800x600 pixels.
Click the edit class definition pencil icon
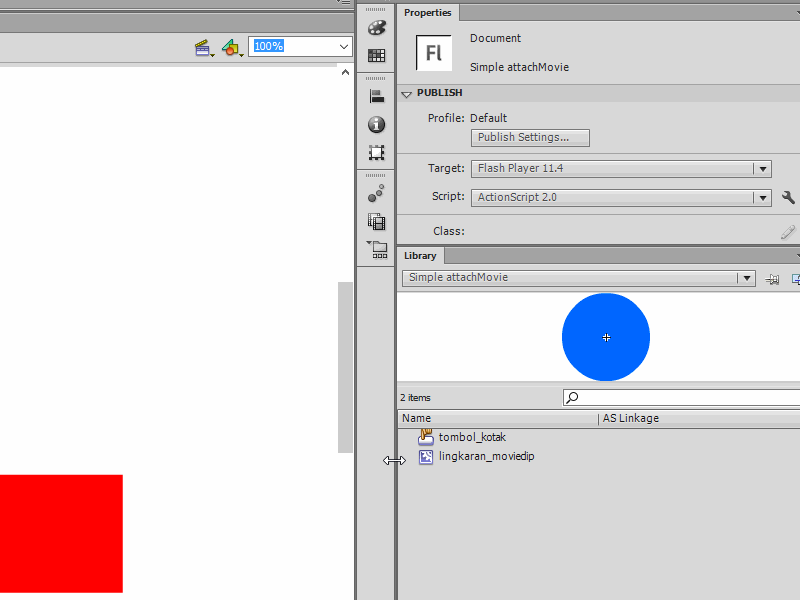pos(788,231)
